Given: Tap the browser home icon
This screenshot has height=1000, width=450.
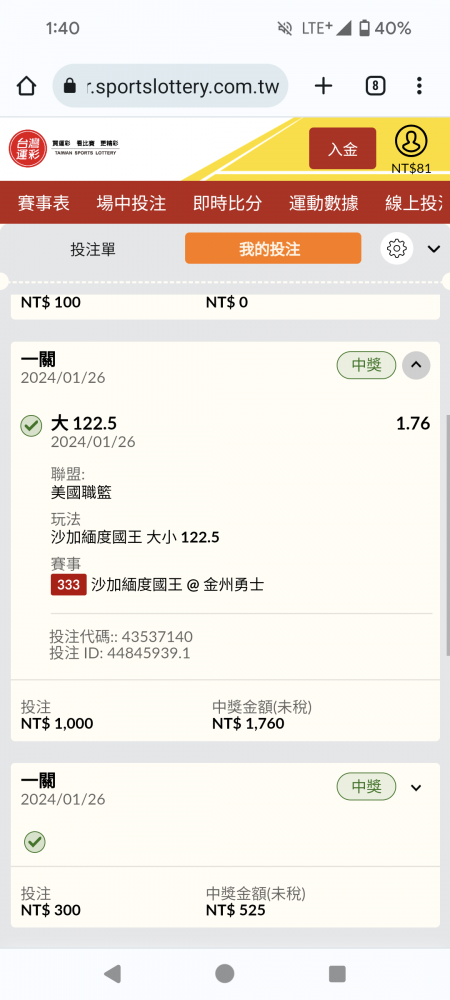Looking at the screenshot, I should [x=26, y=85].
